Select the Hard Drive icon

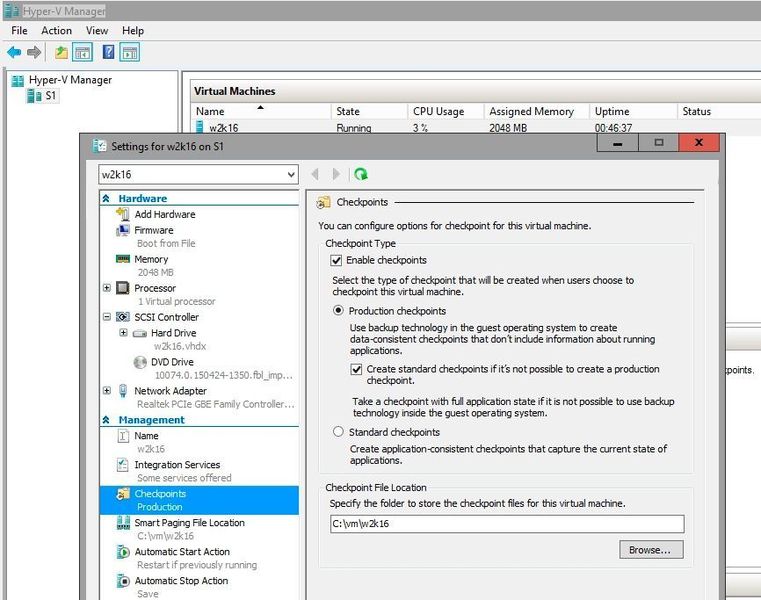[x=140, y=333]
